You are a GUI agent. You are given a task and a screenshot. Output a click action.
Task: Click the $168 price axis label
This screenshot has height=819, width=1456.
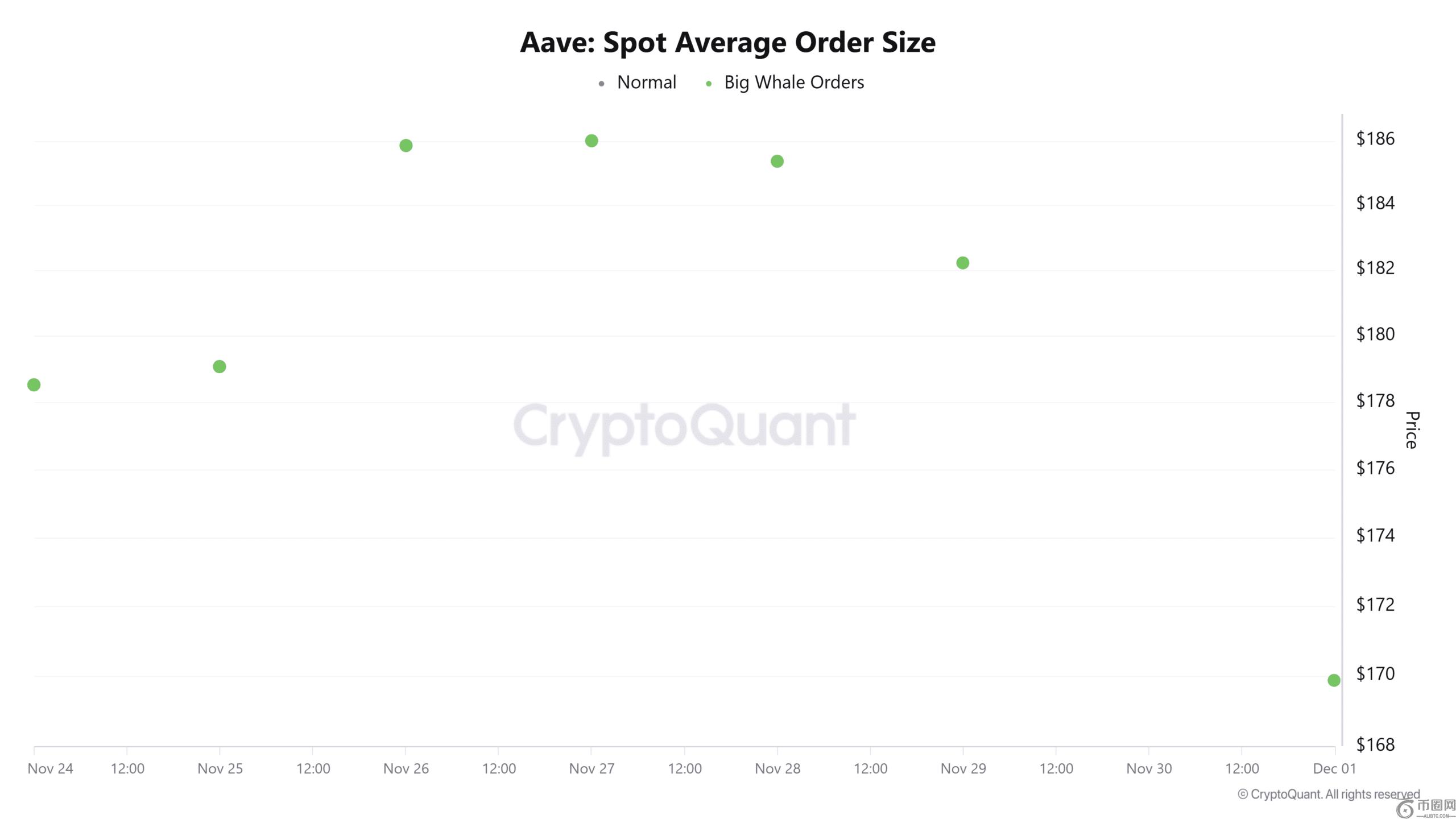[1375, 744]
